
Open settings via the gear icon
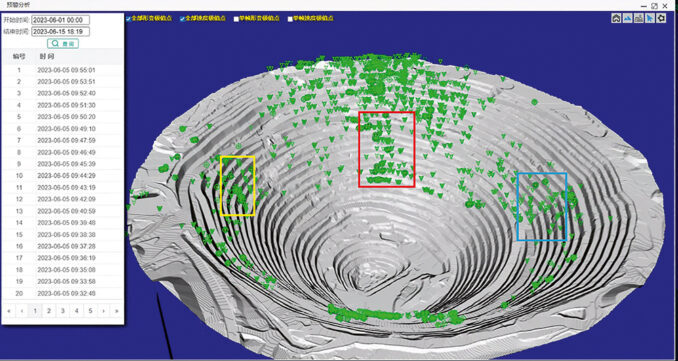click(x=661, y=18)
